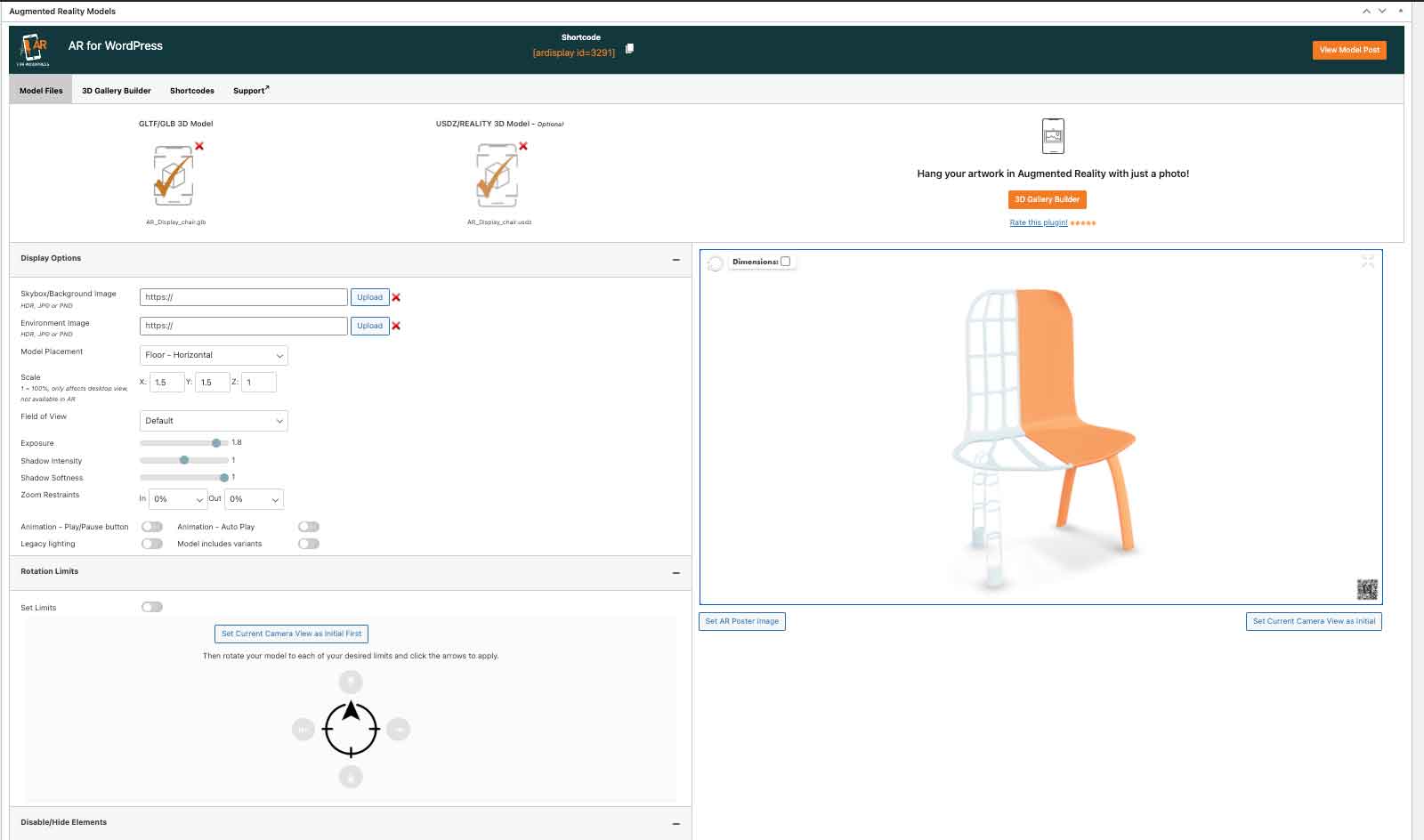Follow the Rate this plugin link

point(1039,222)
